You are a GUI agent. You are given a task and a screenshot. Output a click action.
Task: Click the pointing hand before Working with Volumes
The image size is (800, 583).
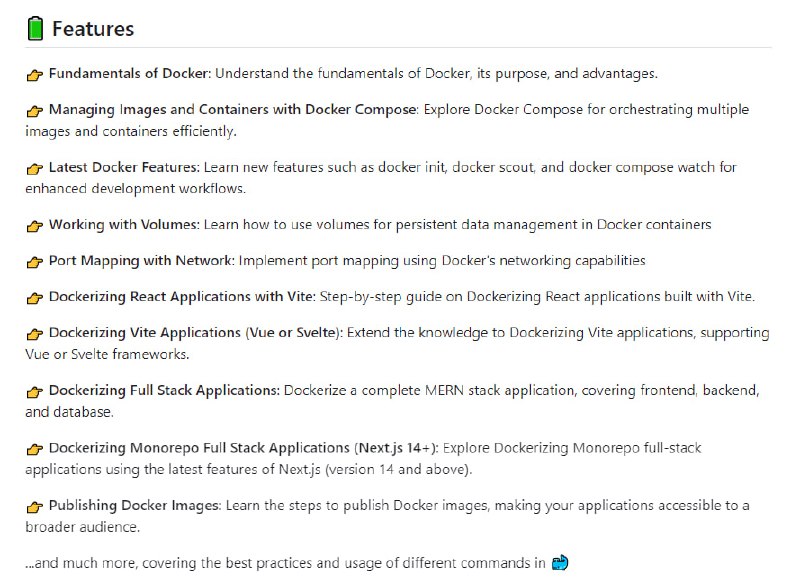[35, 226]
